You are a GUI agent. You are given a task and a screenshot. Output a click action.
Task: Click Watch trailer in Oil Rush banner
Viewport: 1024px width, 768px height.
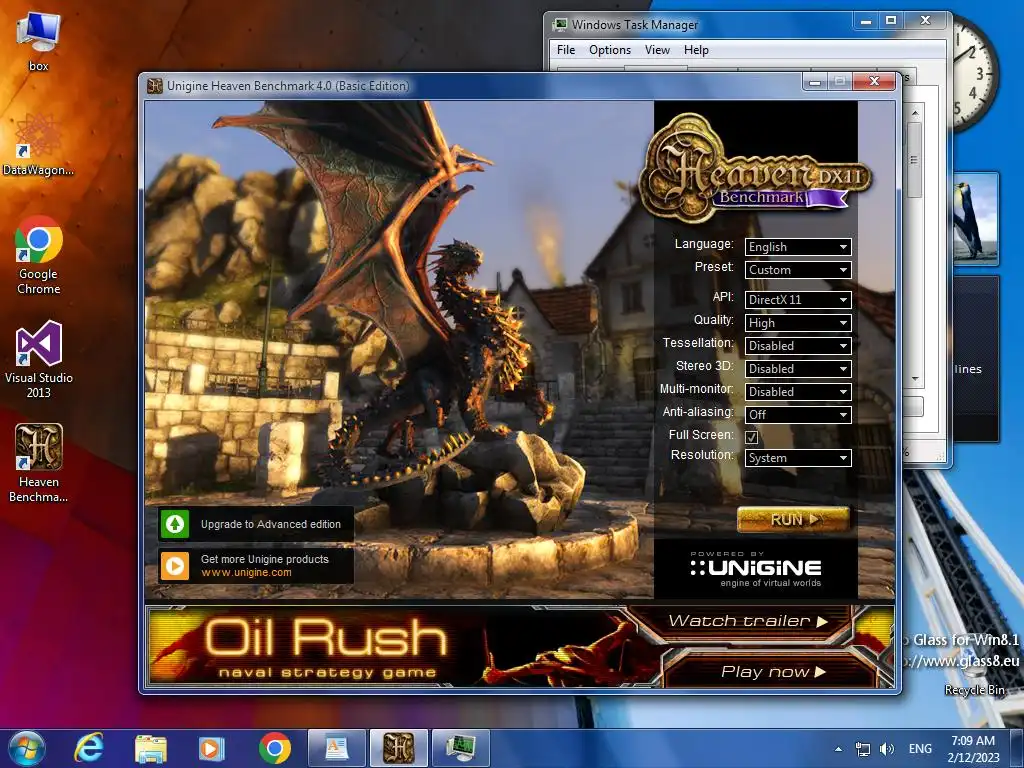tap(748, 621)
